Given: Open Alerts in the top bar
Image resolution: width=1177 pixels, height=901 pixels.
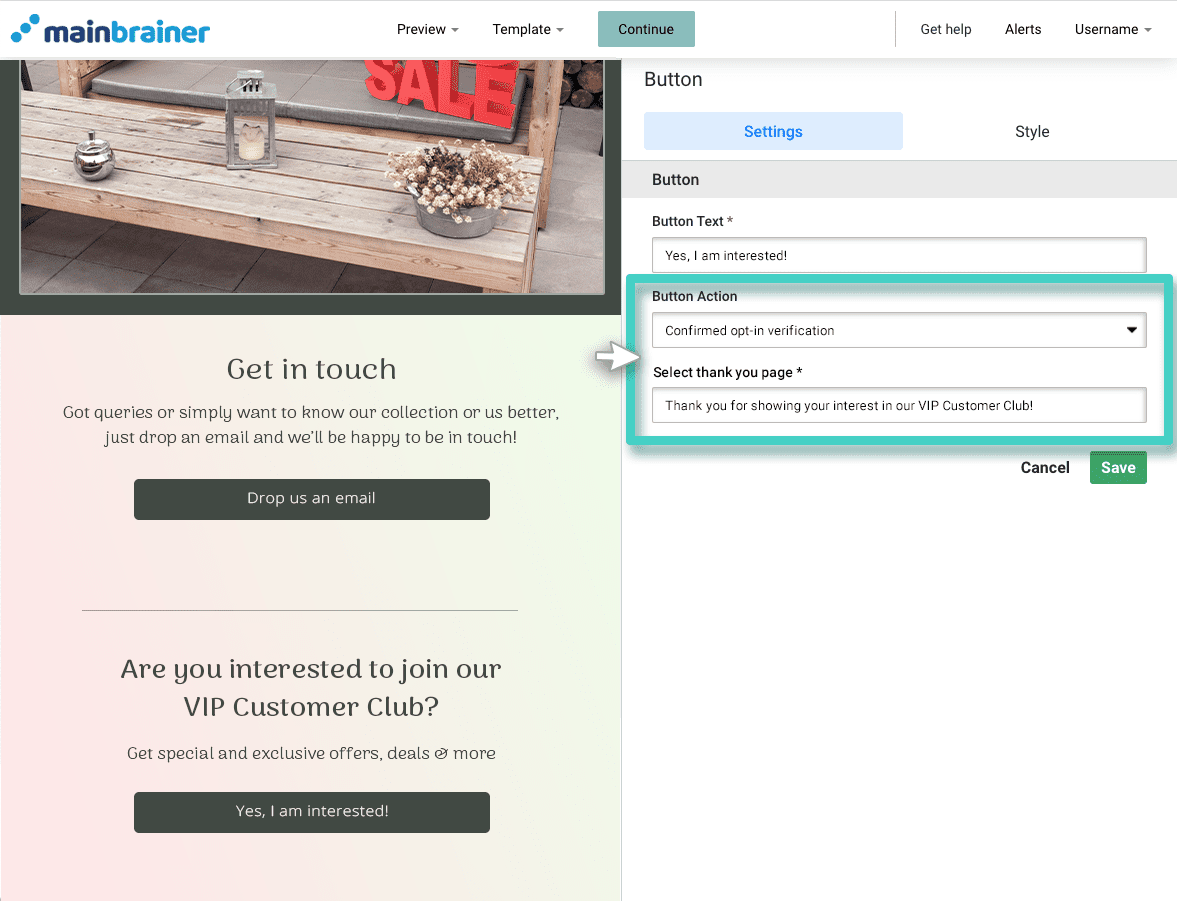Looking at the screenshot, I should point(1022,29).
